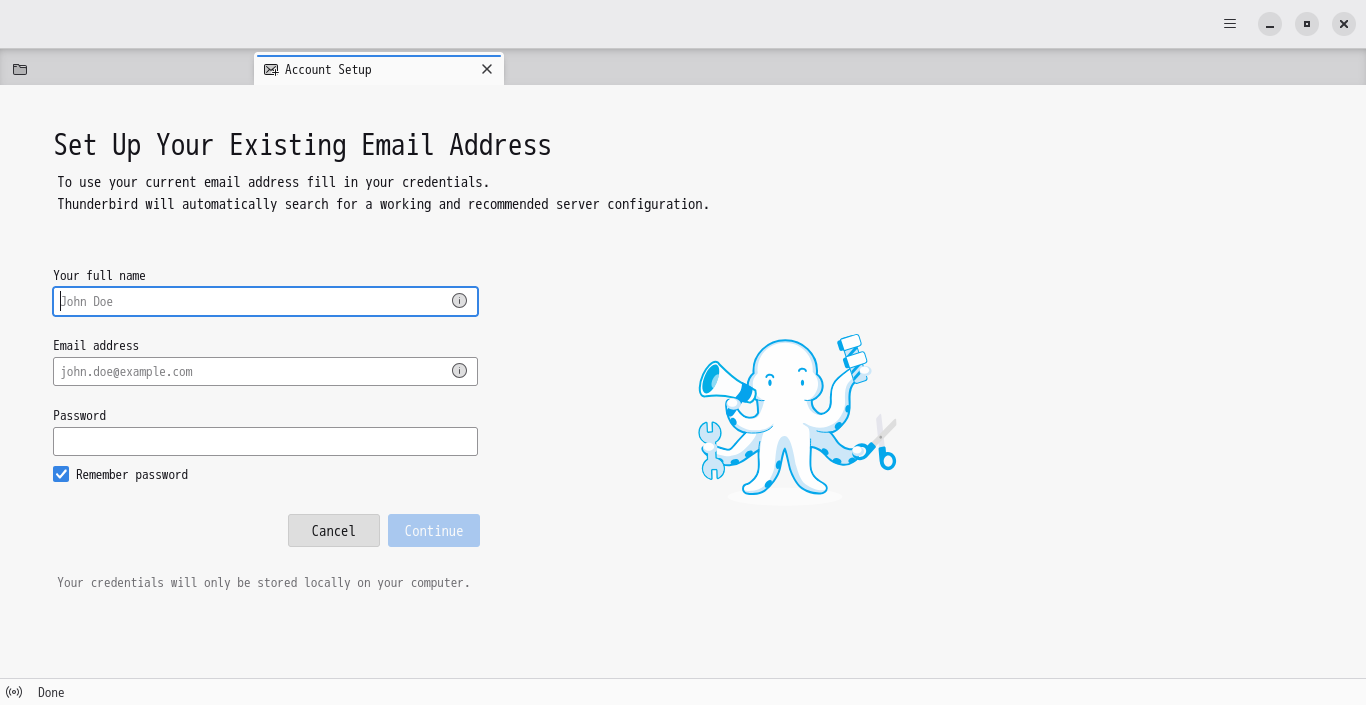Uncheck the Remember password checkbox

pyautogui.click(x=61, y=473)
